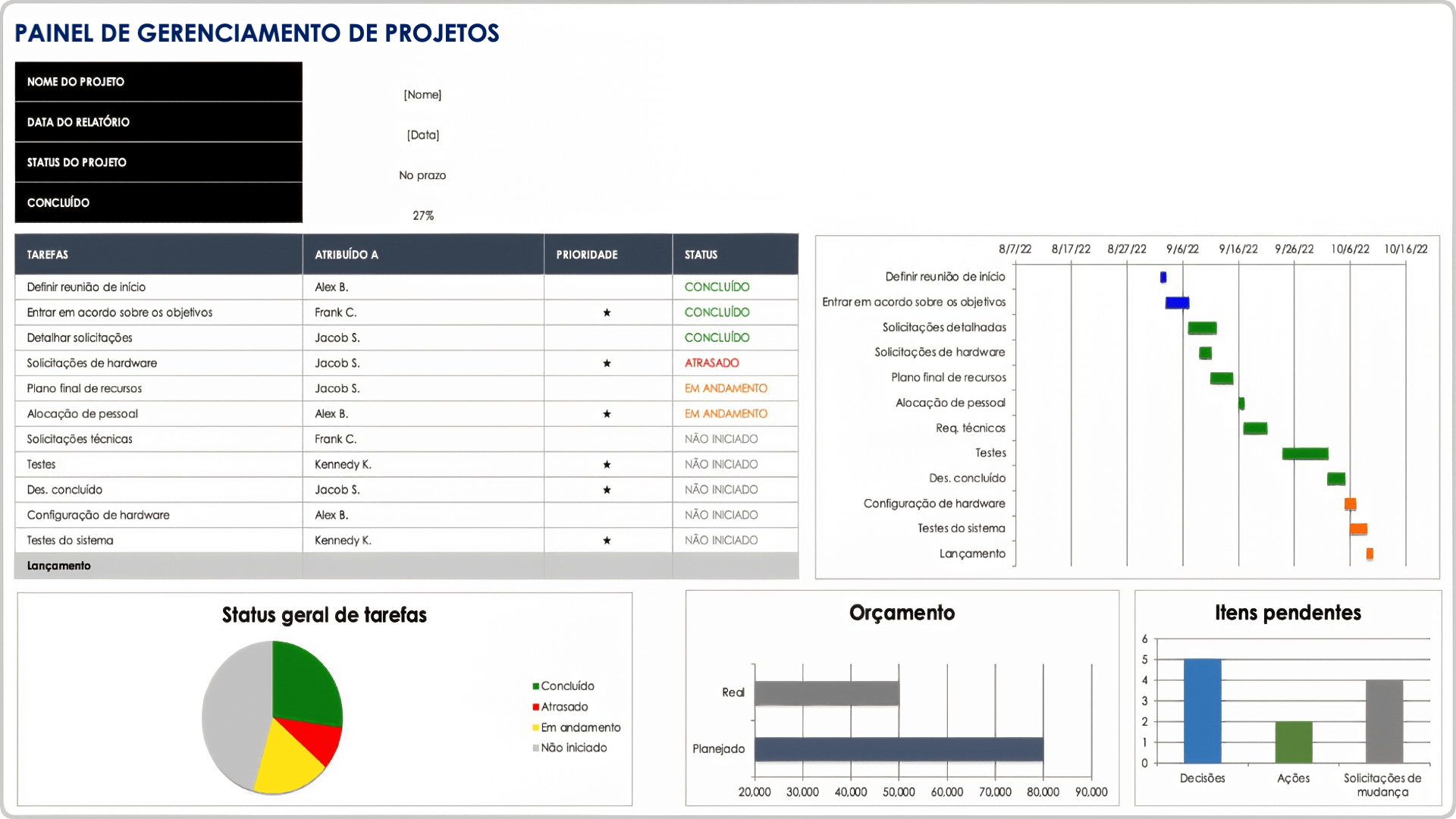
Task: Select the STATUS column header
Action: [x=736, y=255]
